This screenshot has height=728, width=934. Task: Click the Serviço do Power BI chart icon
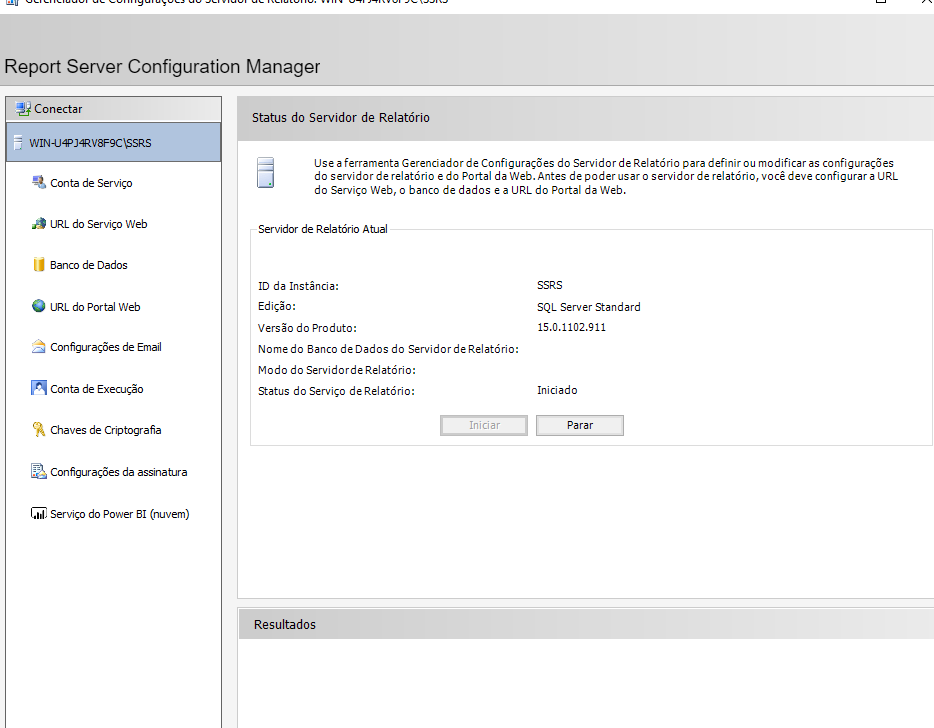39,514
